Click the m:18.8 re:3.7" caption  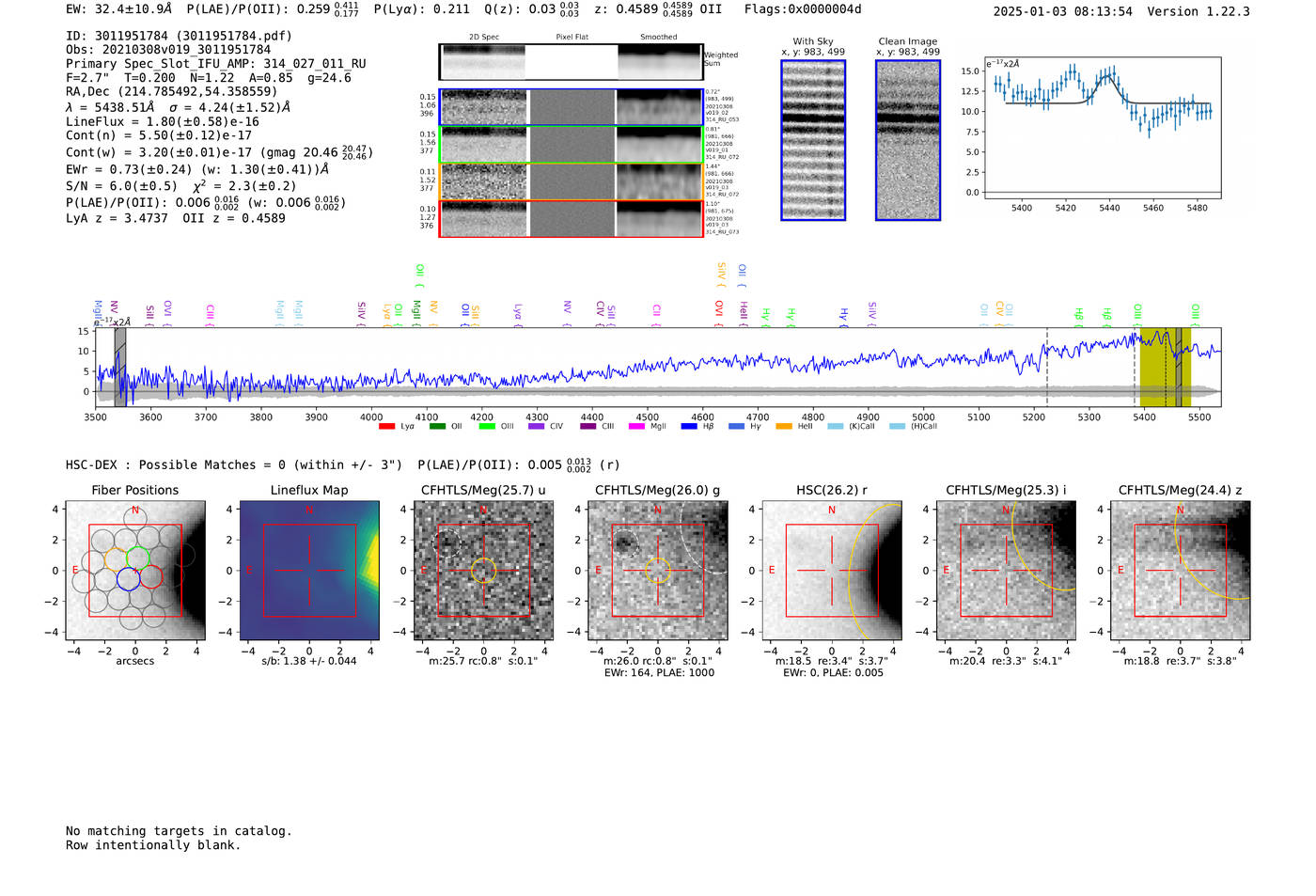click(1181, 661)
